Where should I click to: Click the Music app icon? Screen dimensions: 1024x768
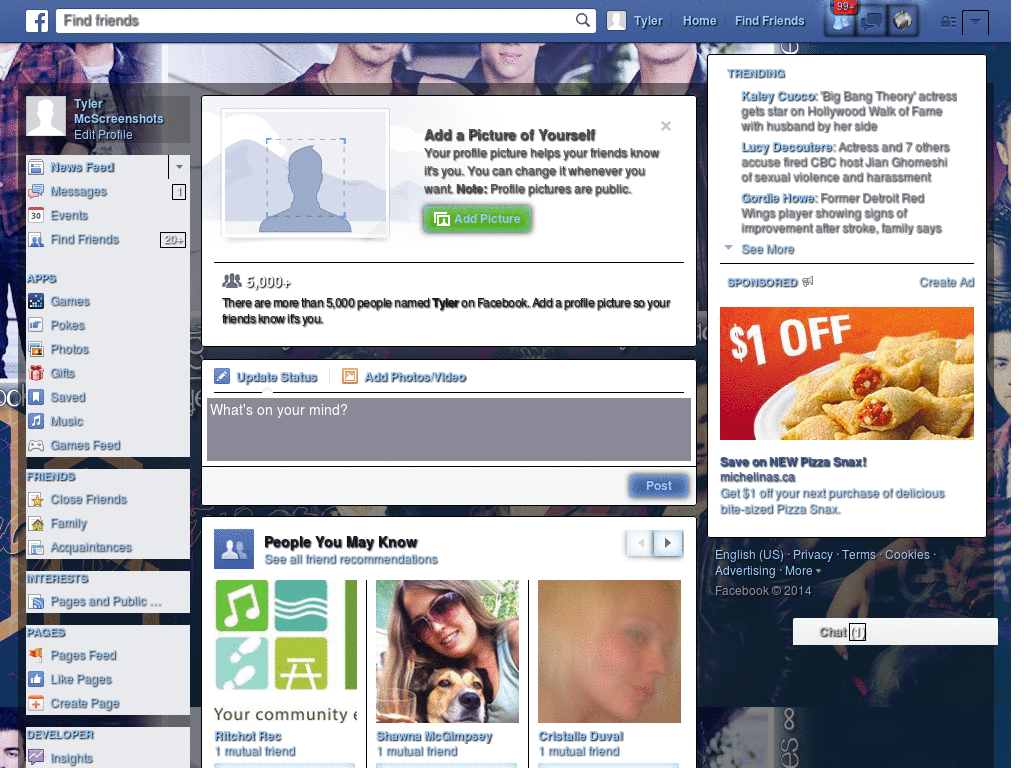36,421
